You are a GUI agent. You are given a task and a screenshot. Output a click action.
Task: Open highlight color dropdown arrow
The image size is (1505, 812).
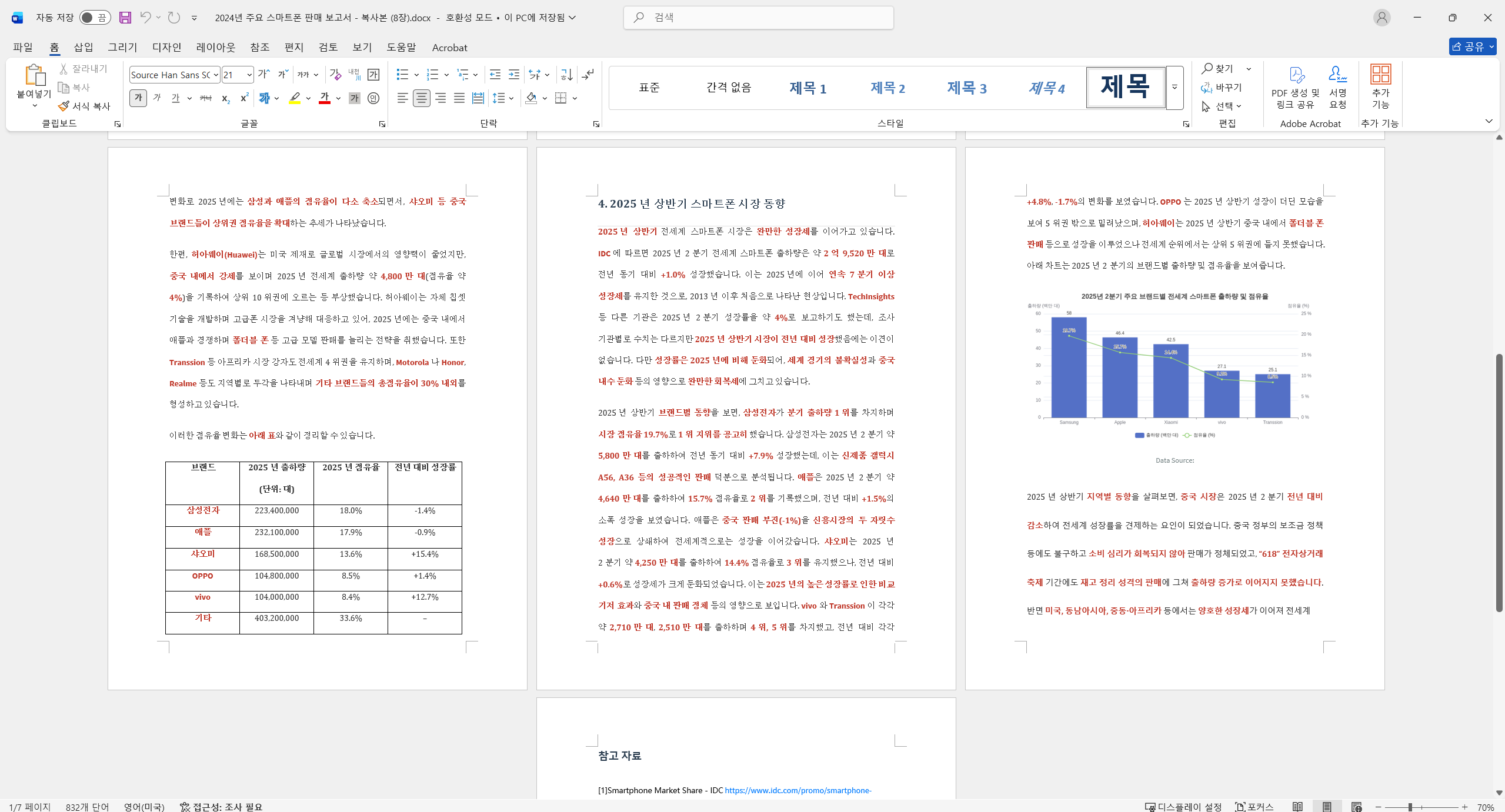[308, 98]
